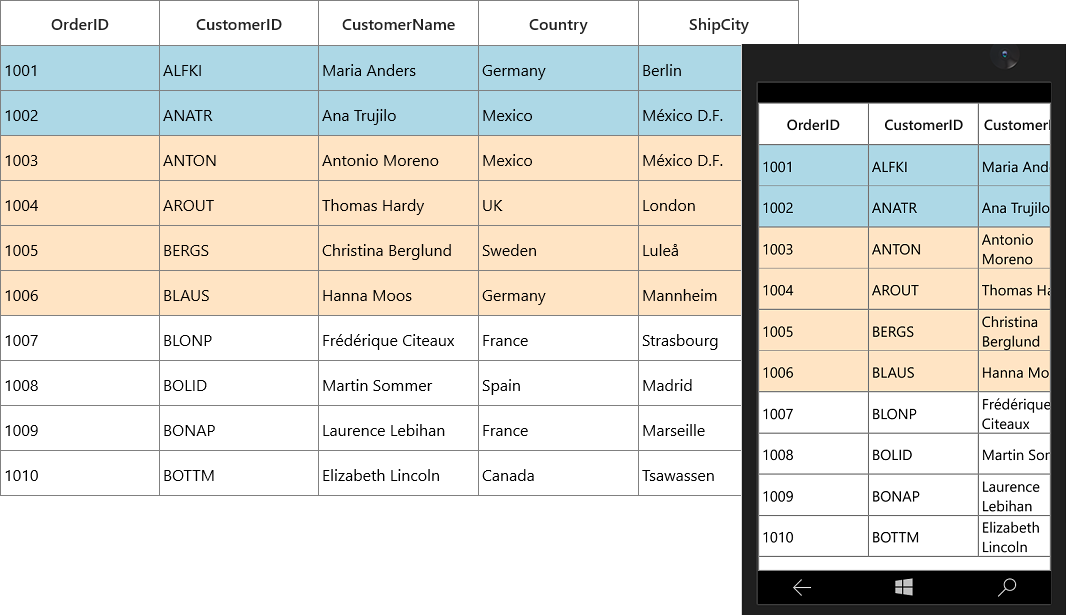Select ANTON cell in desktop grid
The width and height of the screenshot is (1067, 615).
tap(239, 159)
